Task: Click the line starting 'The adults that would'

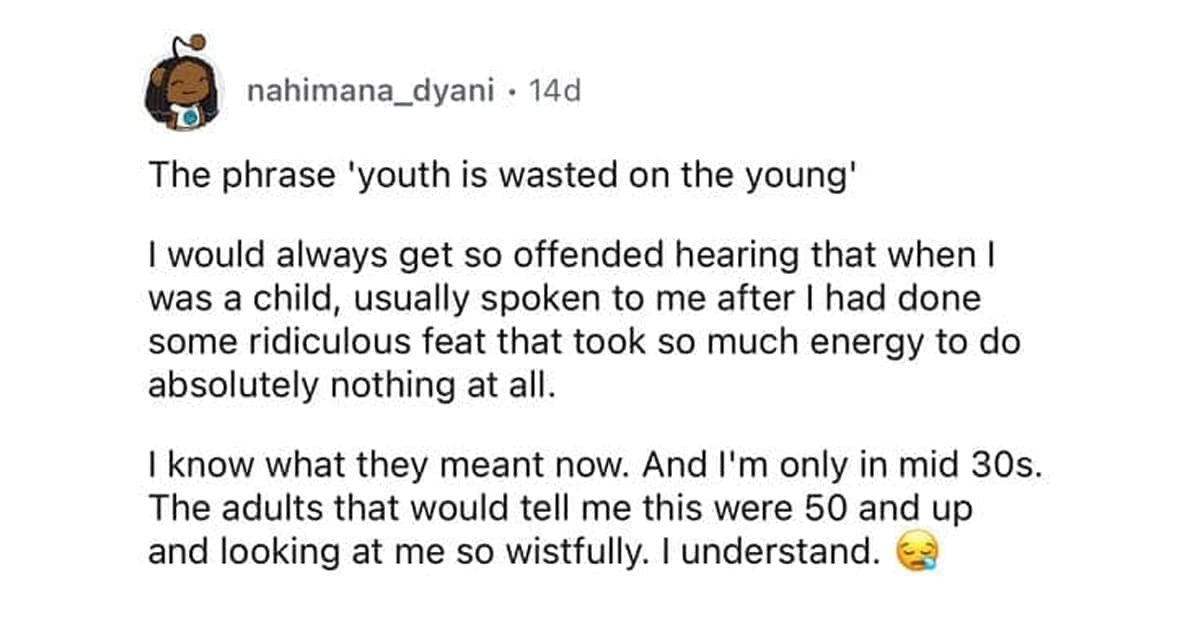Action: pyautogui.click(x=560, y=508)
